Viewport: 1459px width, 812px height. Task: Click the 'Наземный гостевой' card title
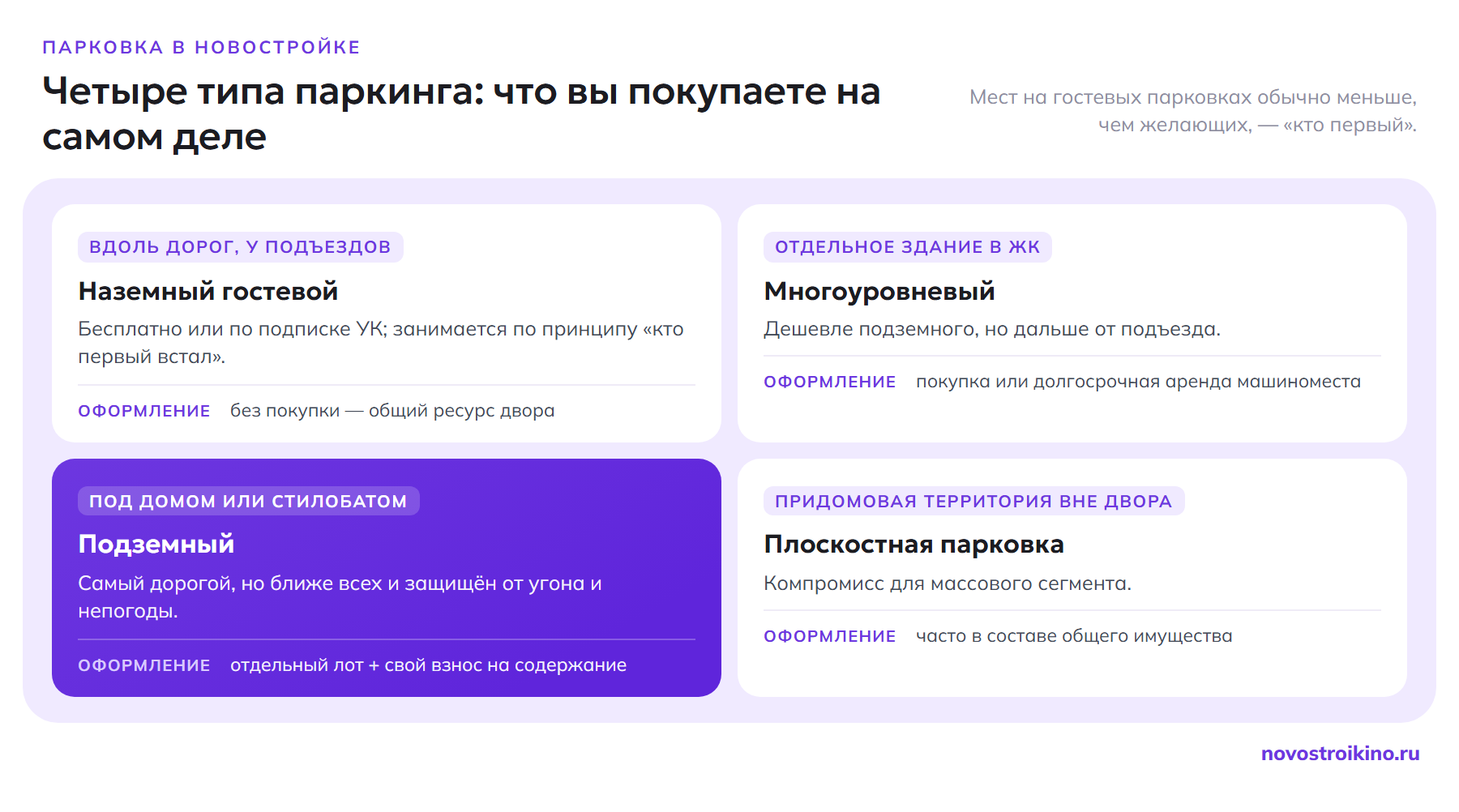[208, 291]
